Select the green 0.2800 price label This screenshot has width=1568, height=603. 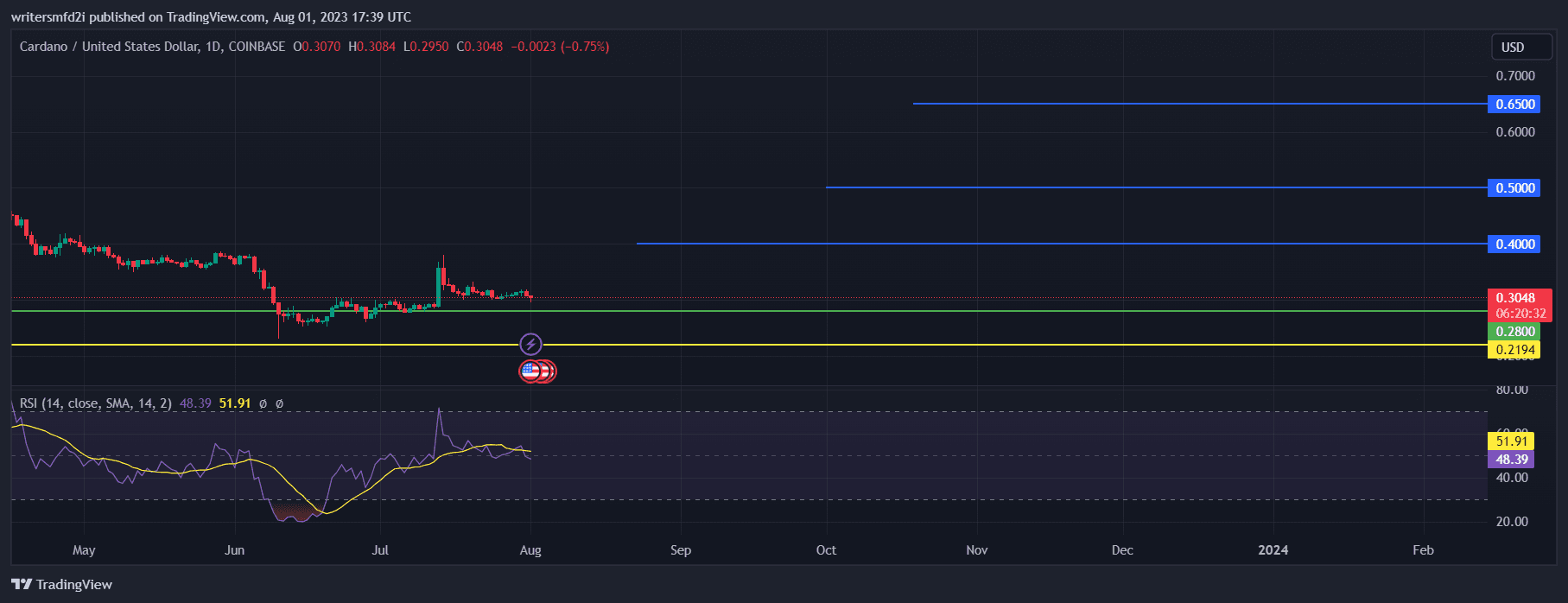(1514, 332)
